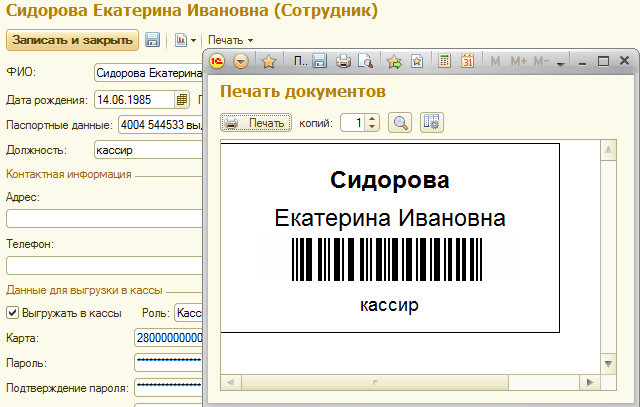Click the Адрес input field
The image size is (640, 407).
(104, 218)
